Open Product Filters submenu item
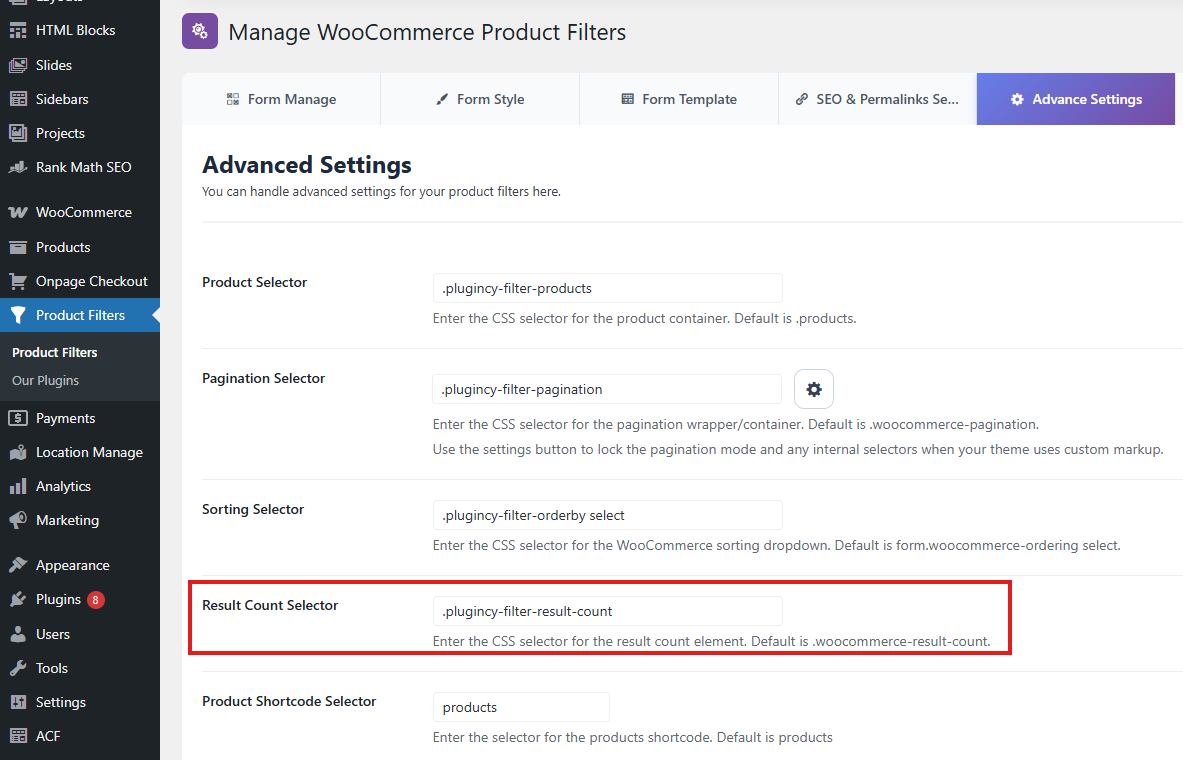 point(54,352)
